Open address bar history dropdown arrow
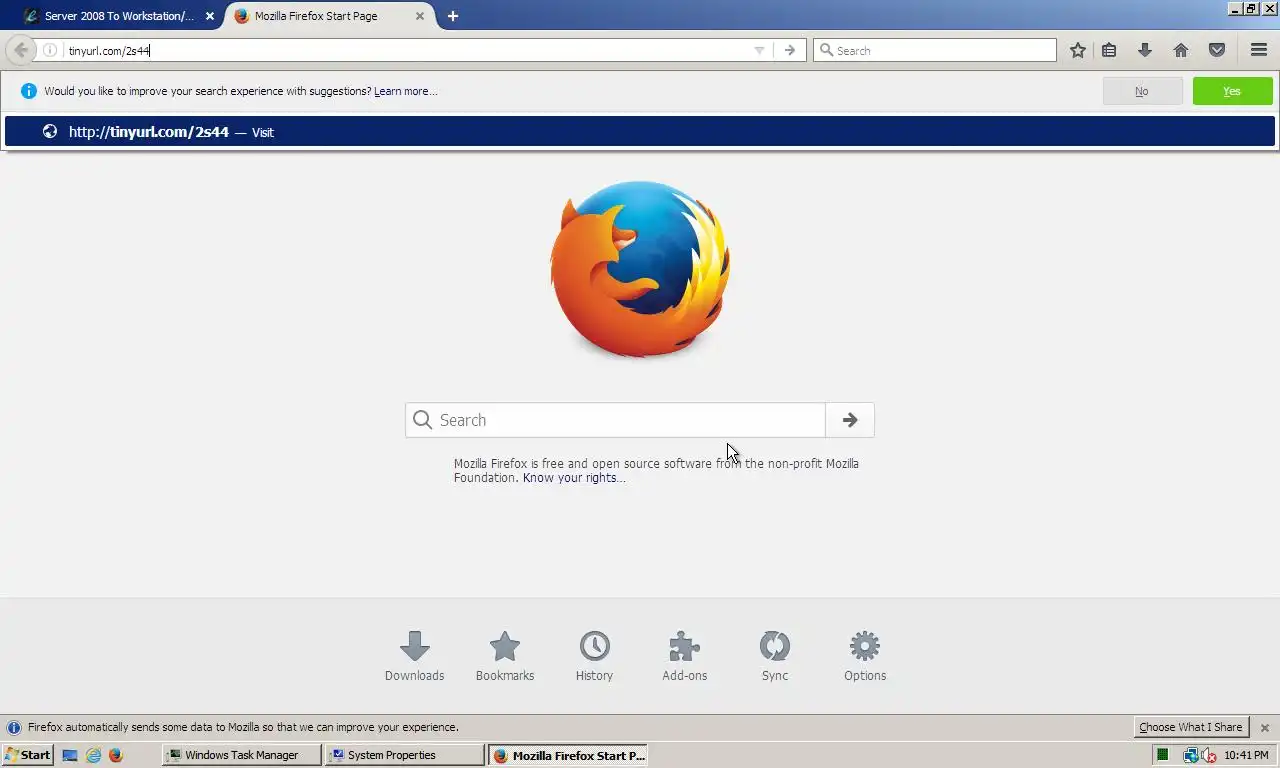The width and height of the screenshot is (1280, 768). (759, 50)
